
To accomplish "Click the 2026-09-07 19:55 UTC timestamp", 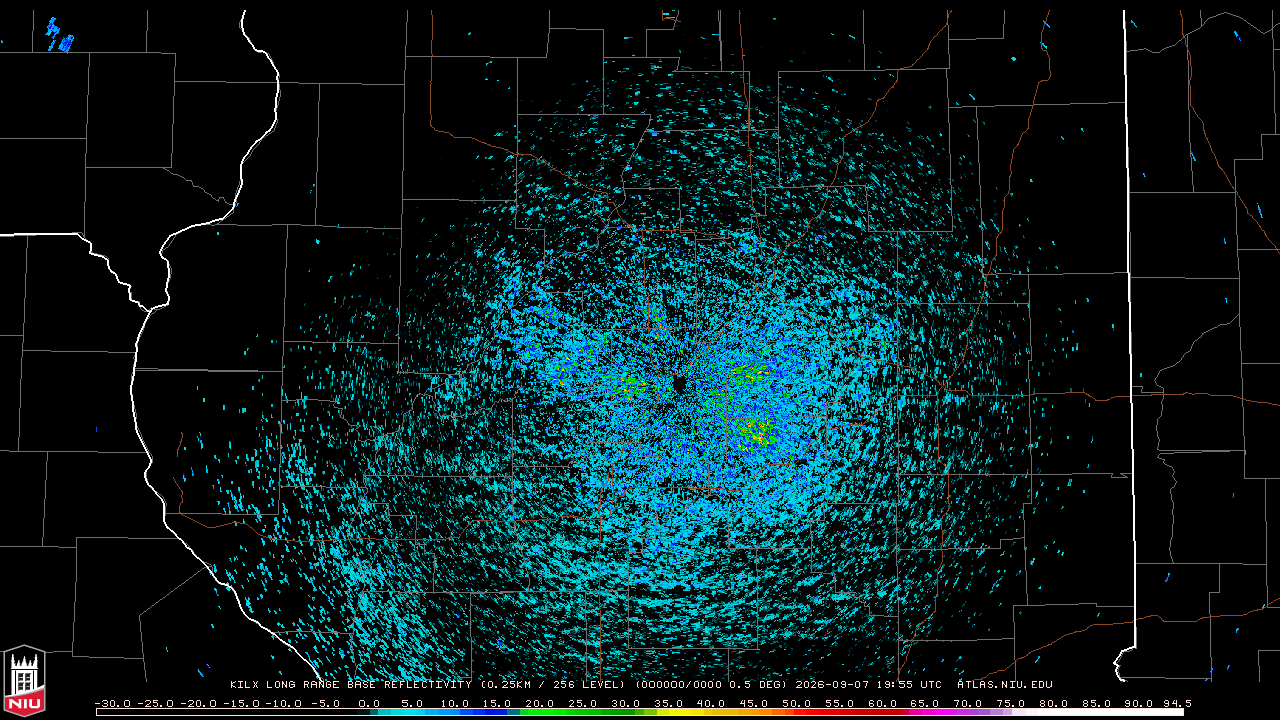I will (868, 685).
